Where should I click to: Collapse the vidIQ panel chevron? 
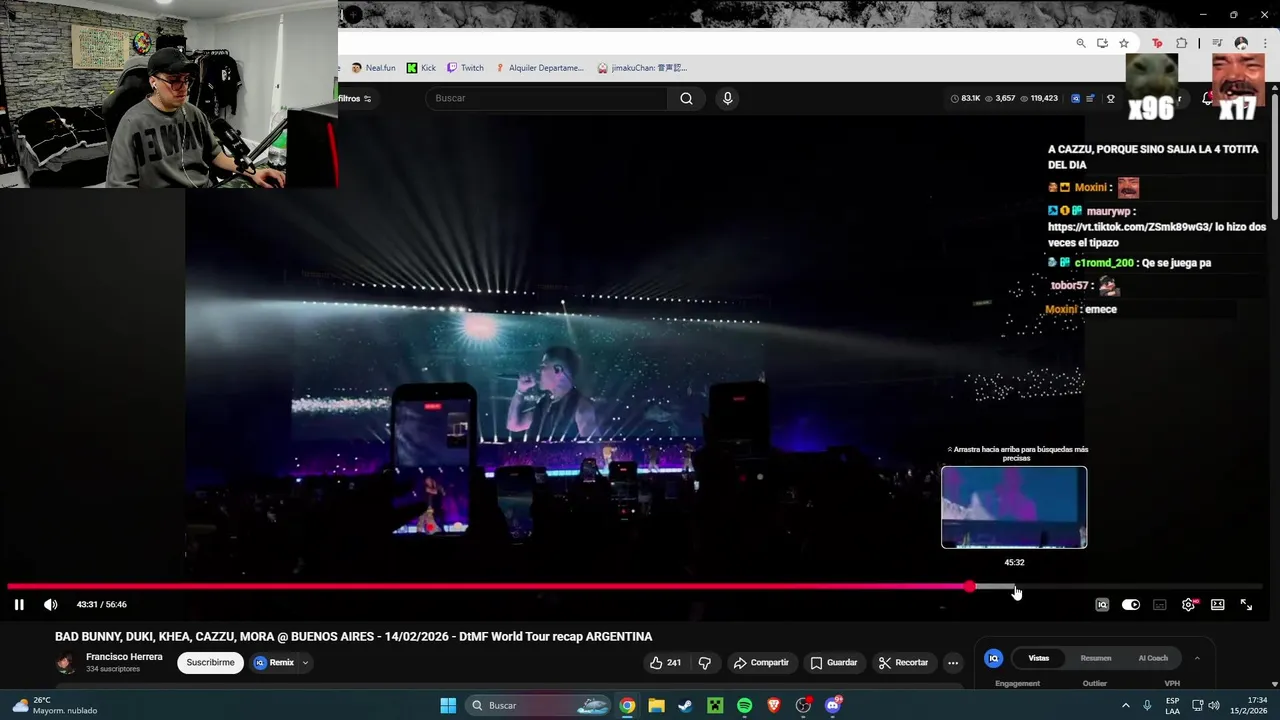coord(1197,658)
